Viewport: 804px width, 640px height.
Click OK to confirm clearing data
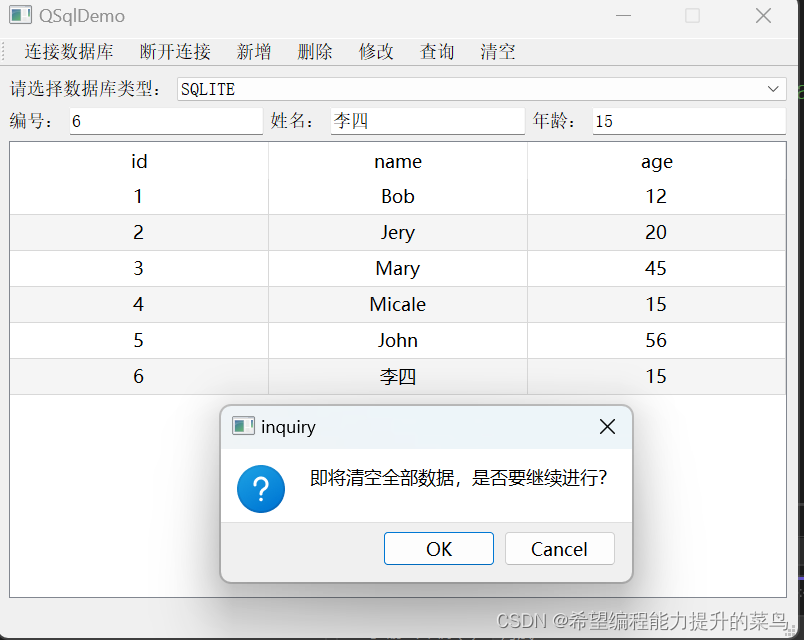point(438,548)
